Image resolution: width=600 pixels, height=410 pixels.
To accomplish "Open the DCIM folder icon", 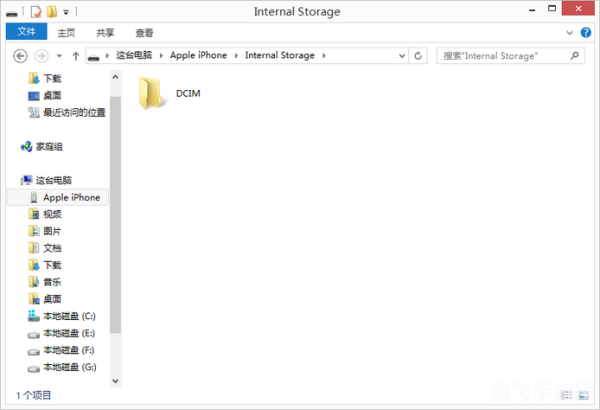I will 153,92.
